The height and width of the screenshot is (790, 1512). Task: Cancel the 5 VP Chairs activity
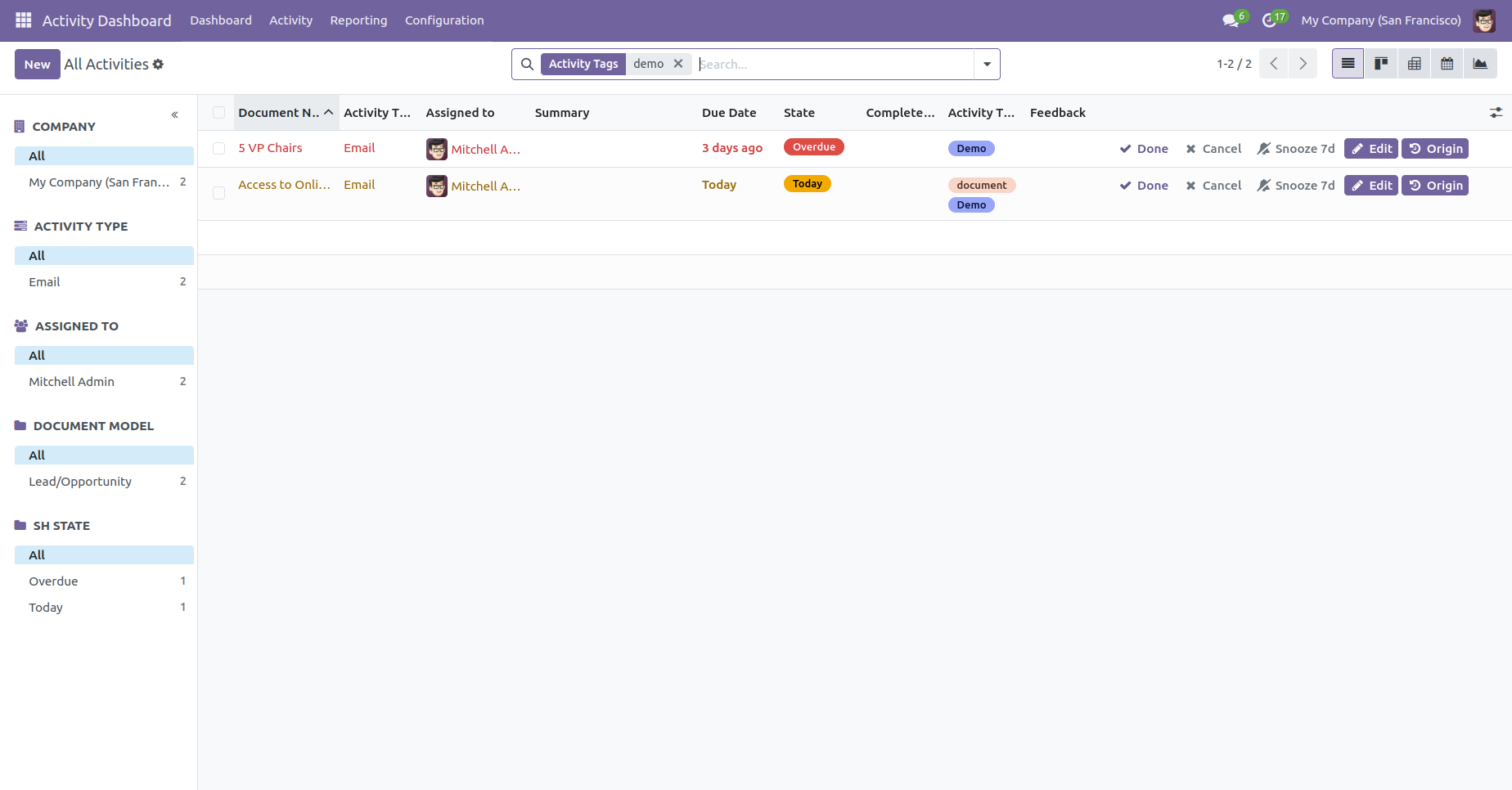coord(1214,149)
